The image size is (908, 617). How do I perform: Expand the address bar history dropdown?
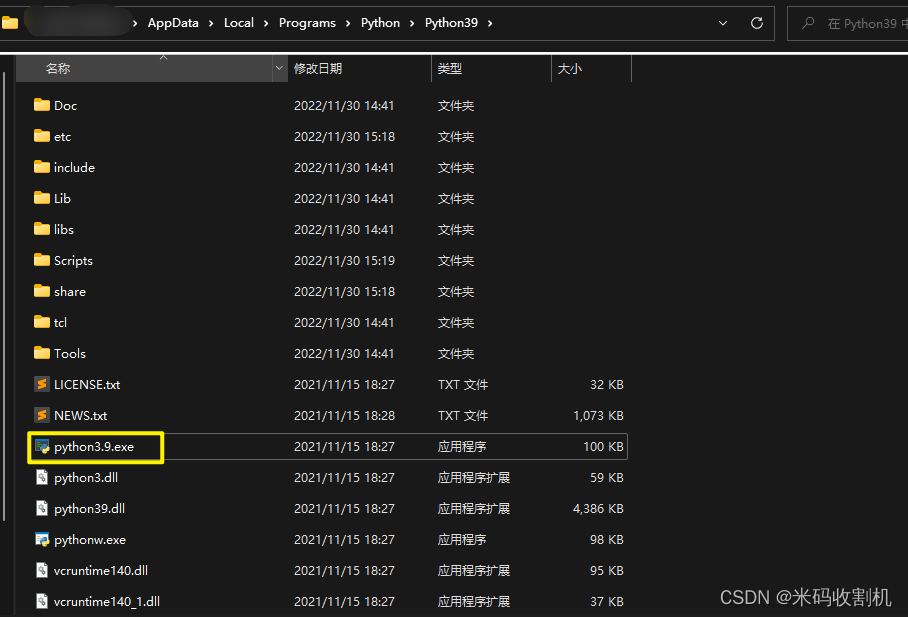click(722, 22)
